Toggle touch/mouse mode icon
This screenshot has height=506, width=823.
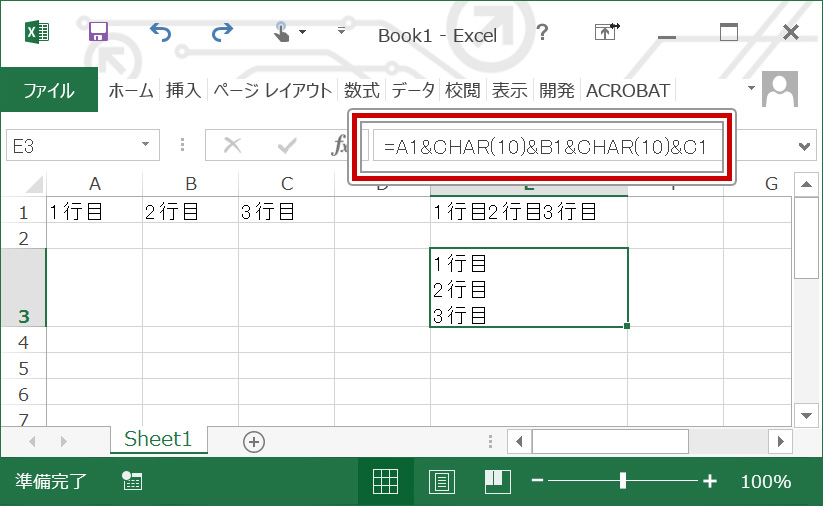pyautogui.click(x=282, y=32)
